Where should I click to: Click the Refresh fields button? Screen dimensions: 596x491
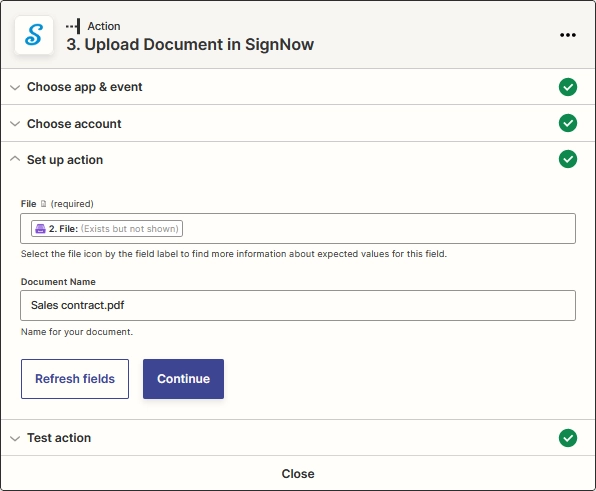coord(75,379)
